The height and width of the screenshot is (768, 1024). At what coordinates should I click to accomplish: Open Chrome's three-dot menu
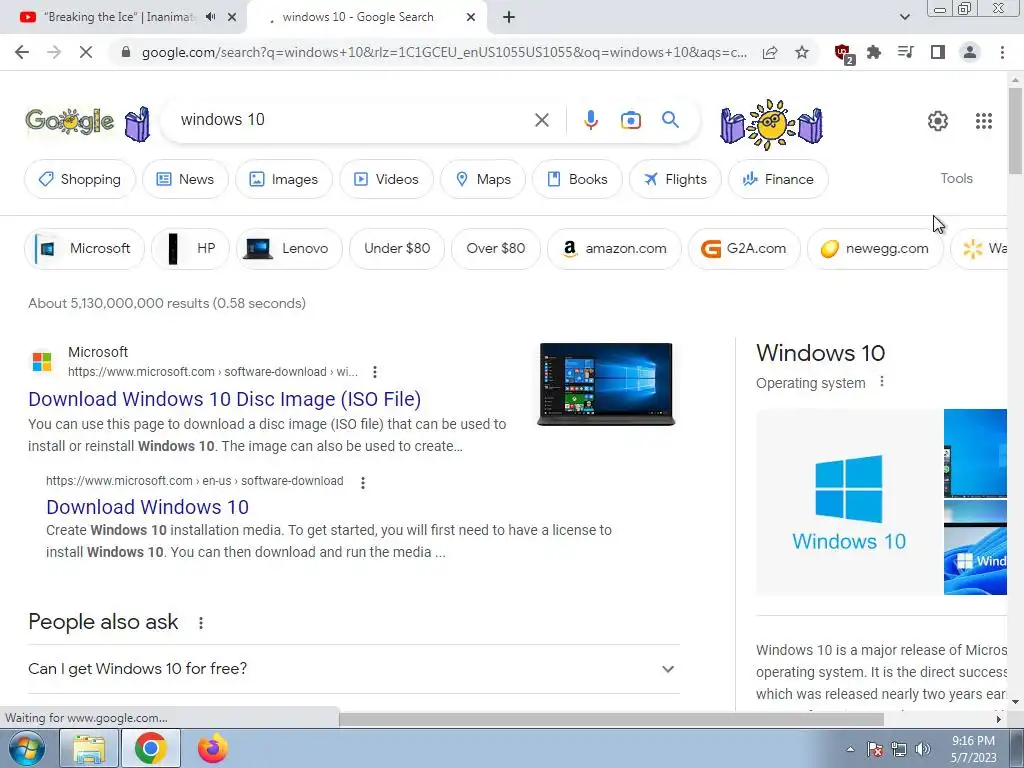click(1002, 52)
